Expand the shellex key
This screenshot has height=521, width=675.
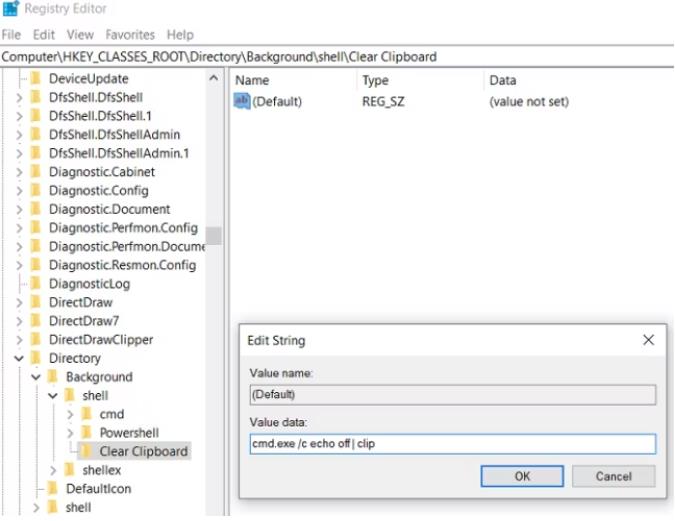click(x=53, y=471)
